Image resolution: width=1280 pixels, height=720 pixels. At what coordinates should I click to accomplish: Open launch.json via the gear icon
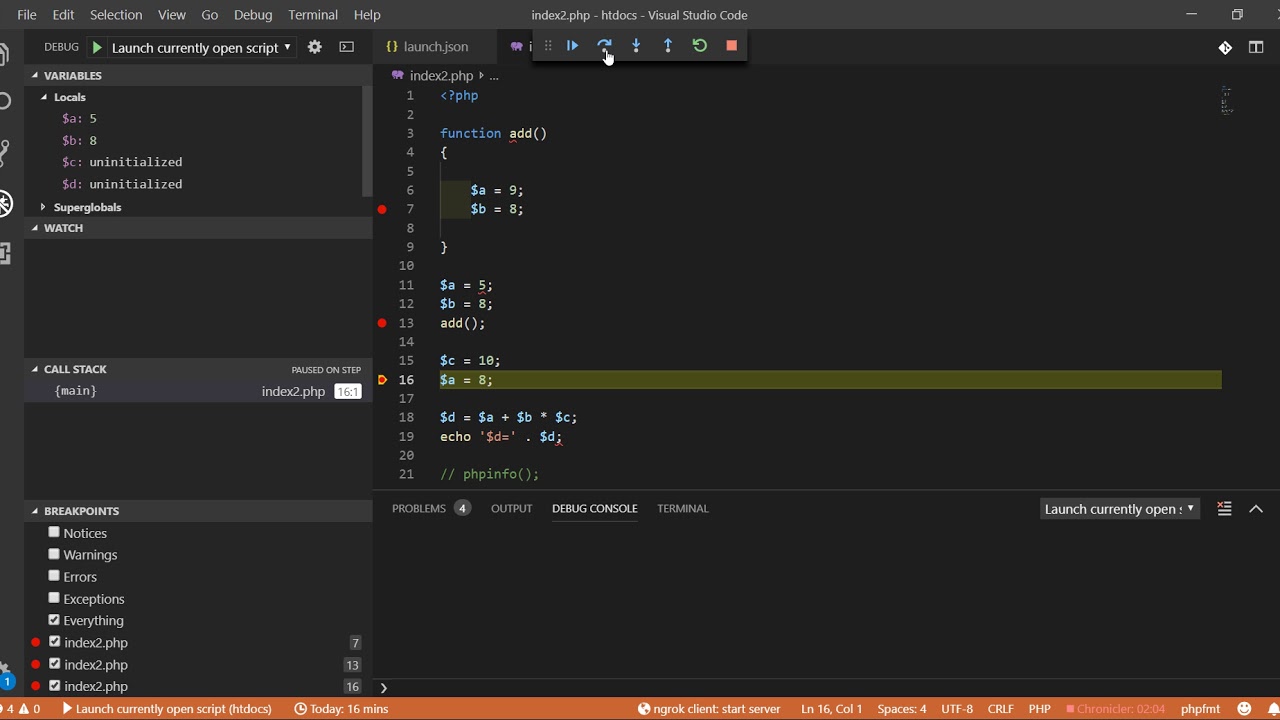(315, 47)
